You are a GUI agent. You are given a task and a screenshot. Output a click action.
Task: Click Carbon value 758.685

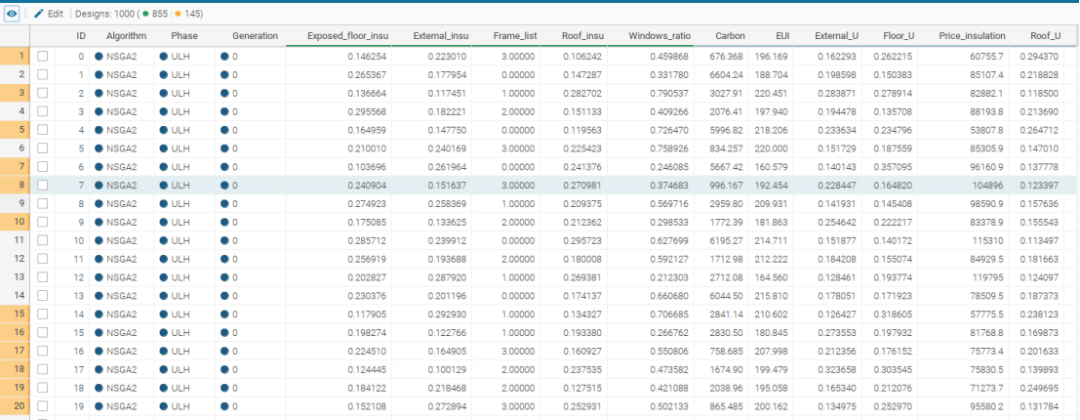[x=726, y=350]
